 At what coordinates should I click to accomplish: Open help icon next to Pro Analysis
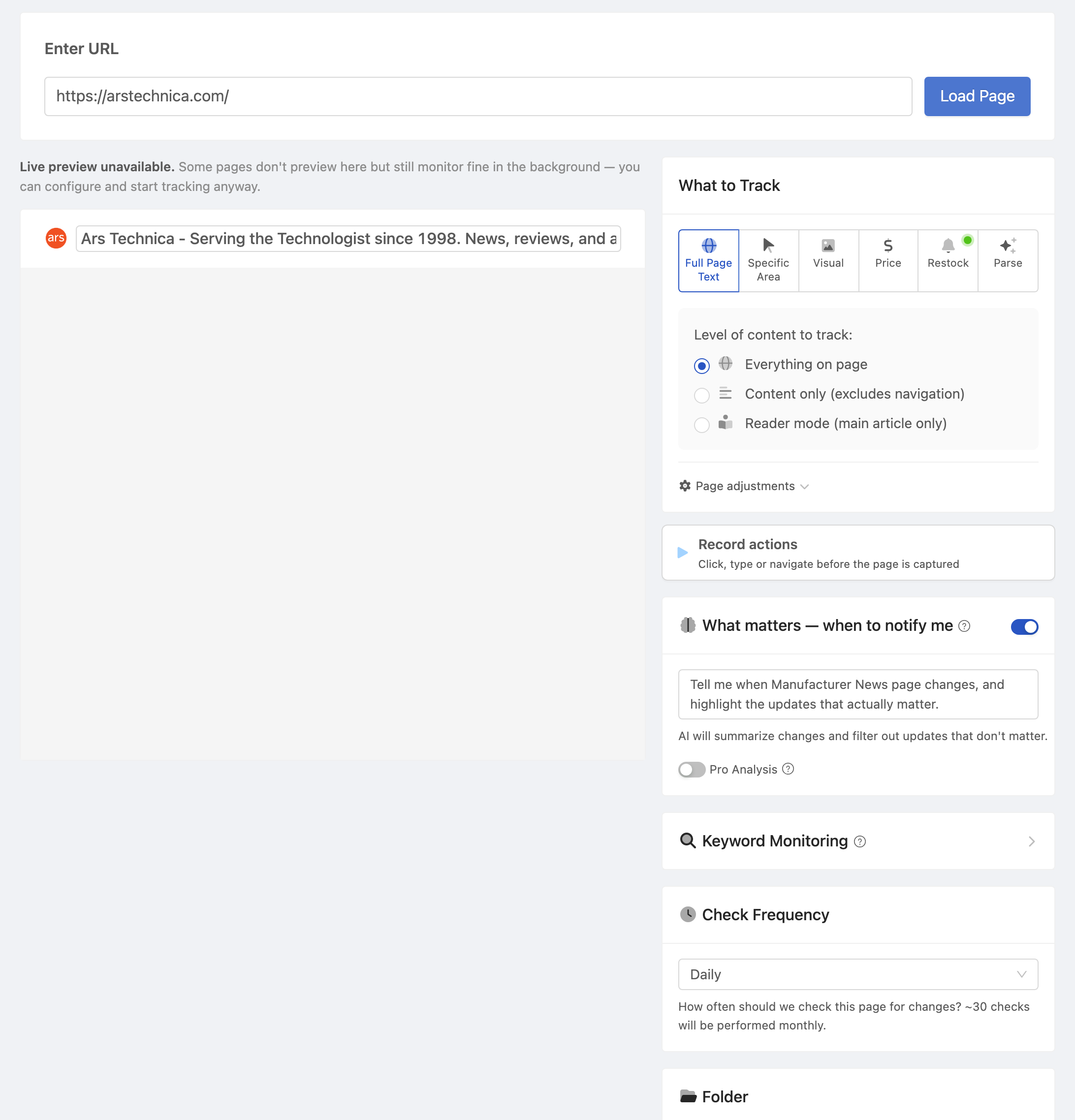tap(788, 769)
